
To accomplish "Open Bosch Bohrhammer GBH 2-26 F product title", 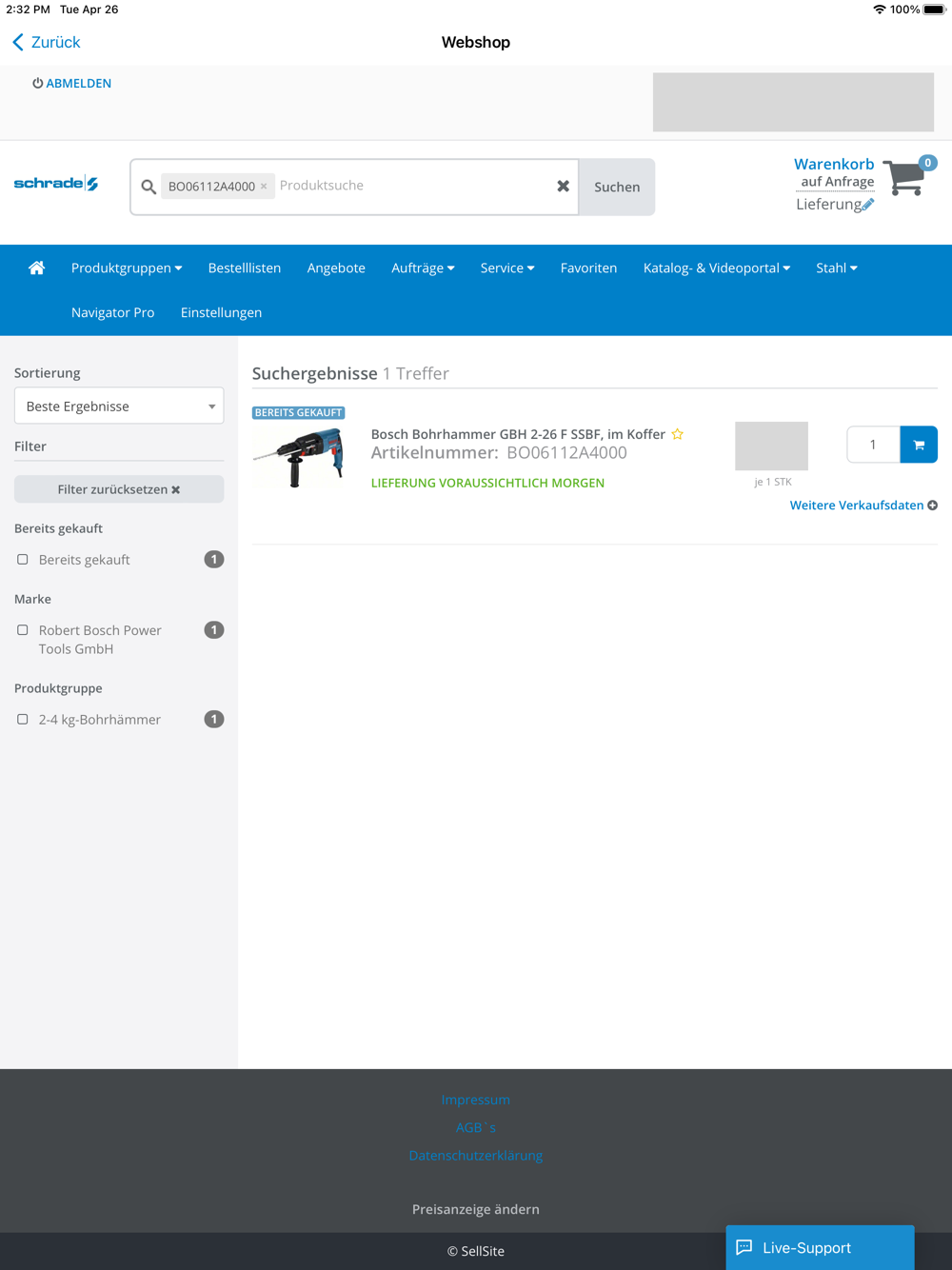I will click(x=518, y=434).
